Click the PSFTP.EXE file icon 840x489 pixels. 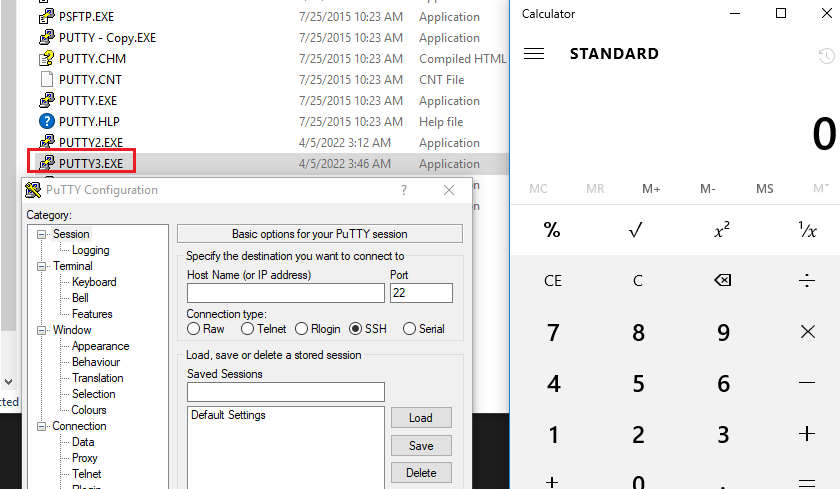(47, 17)
